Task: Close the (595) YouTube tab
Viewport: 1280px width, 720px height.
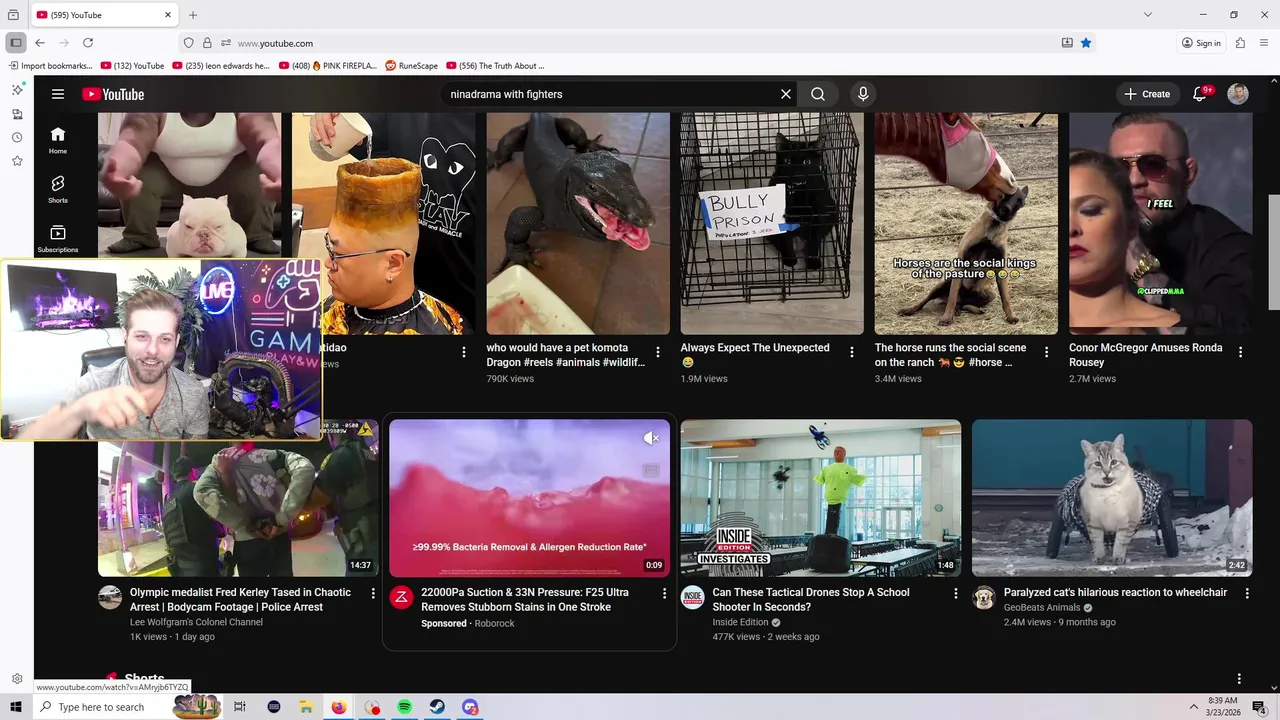Action: 168,15
